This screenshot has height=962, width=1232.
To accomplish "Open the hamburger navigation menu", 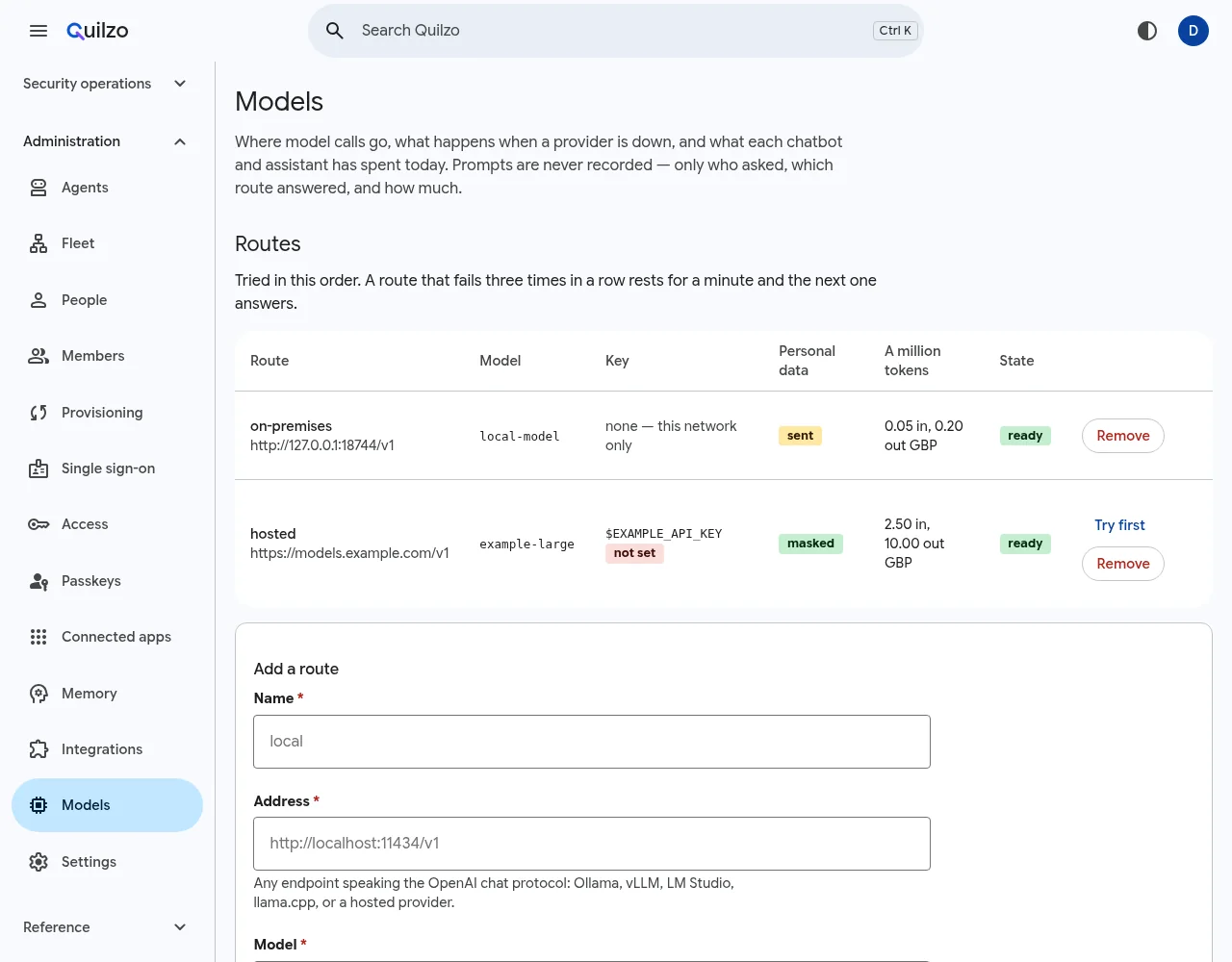I will 38,31.
